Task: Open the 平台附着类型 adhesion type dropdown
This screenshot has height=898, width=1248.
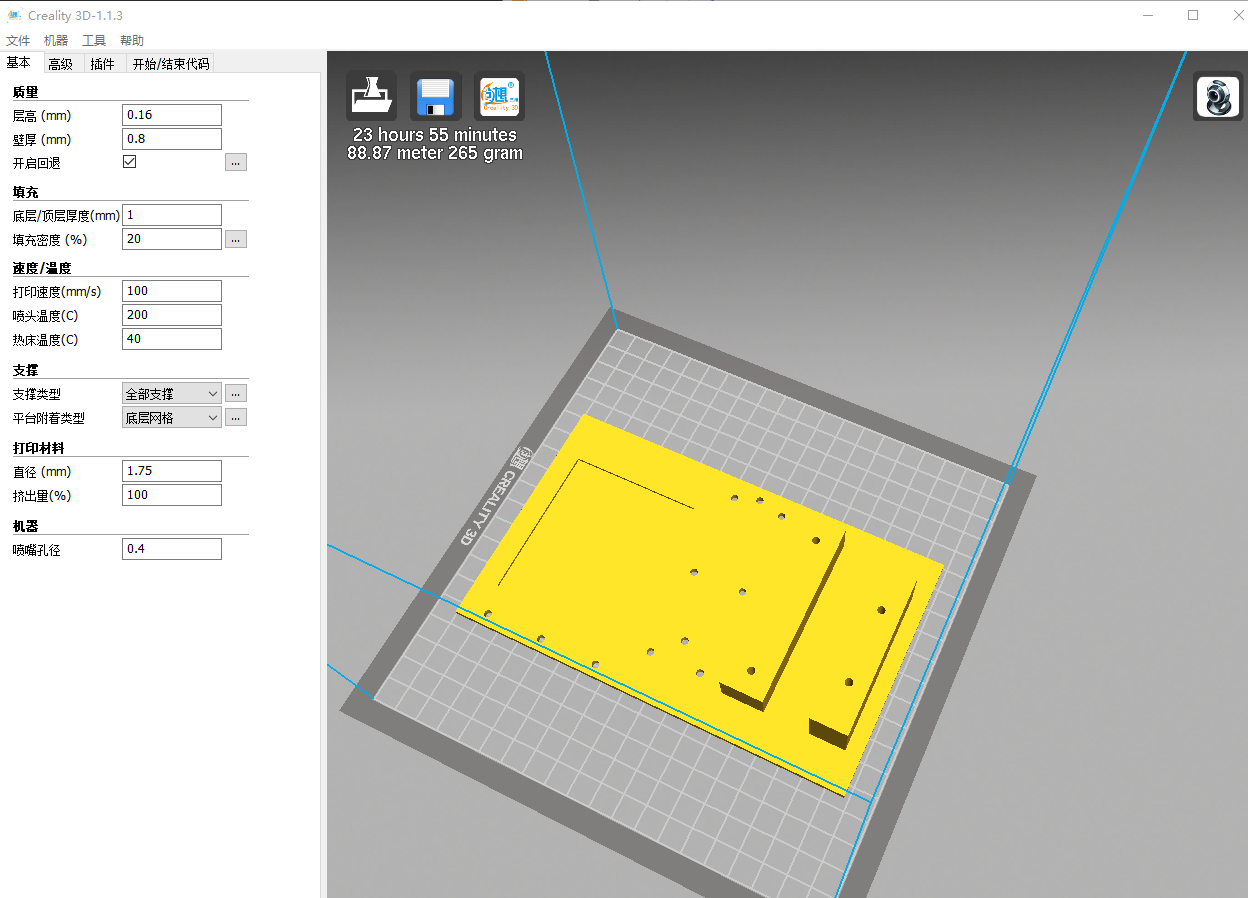Action: [172, 418]
